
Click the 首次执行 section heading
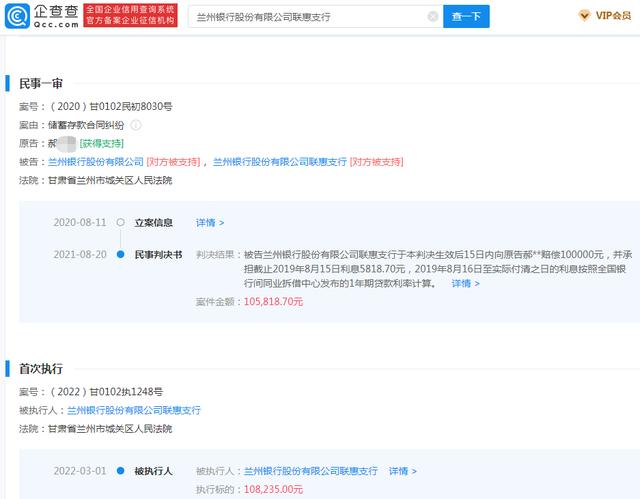tap(41, 369)
